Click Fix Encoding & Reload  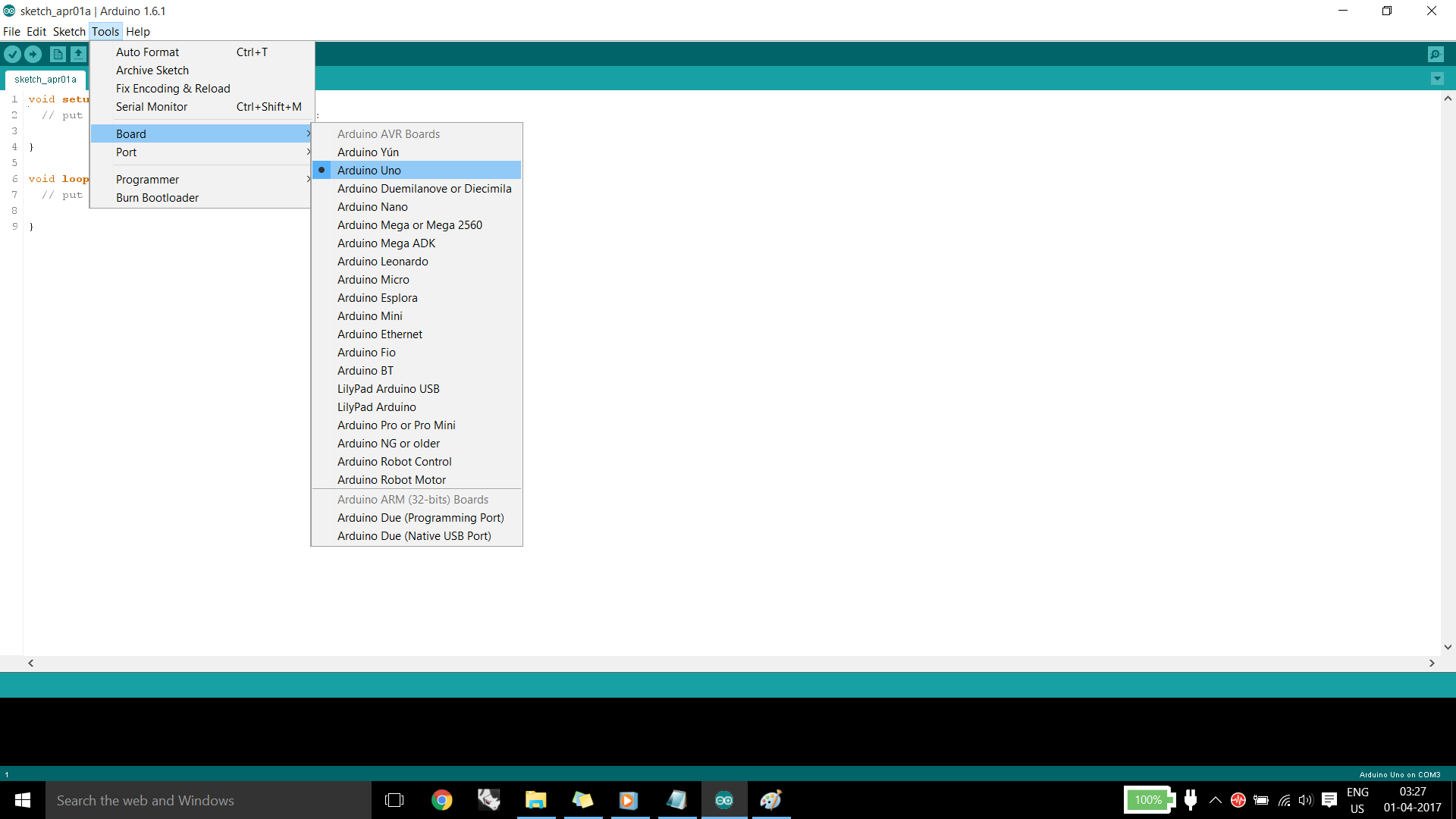click(x=201, y=89)
